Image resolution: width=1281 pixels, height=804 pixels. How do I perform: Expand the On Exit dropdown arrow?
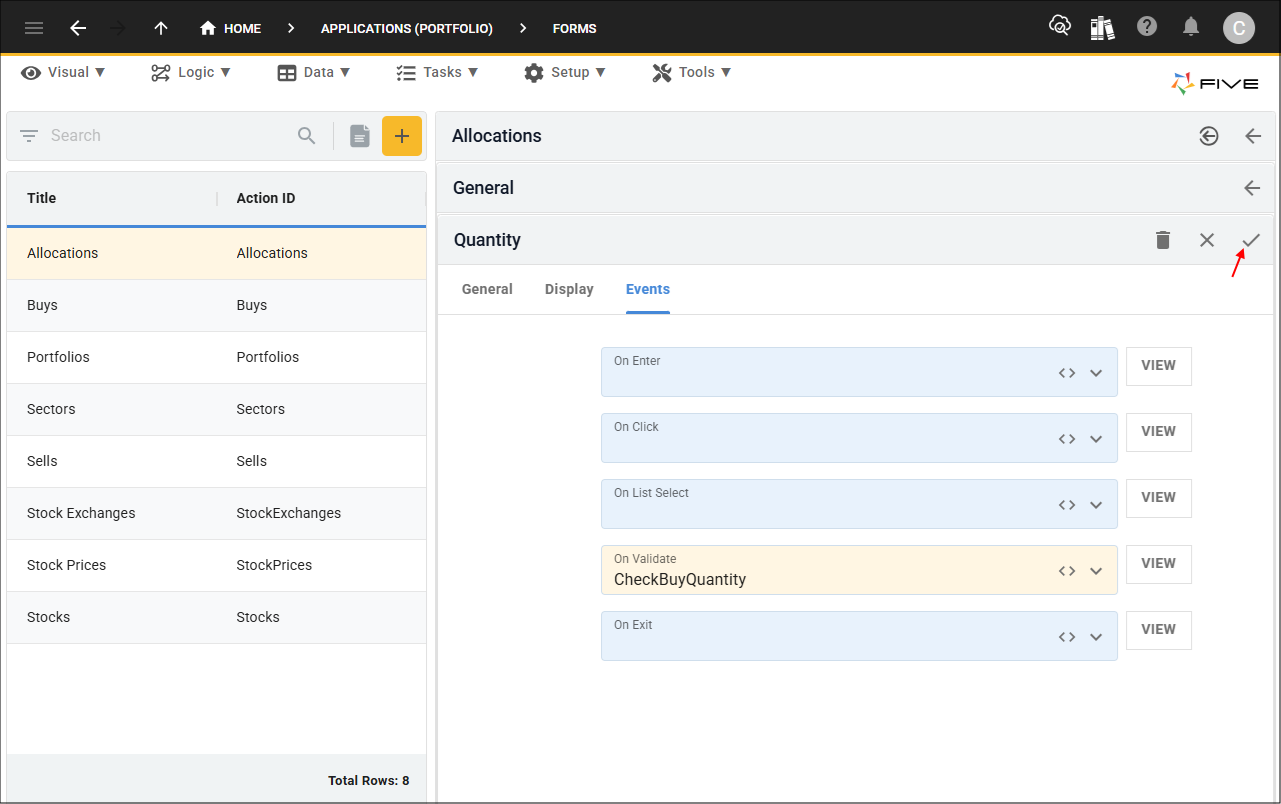(1096, 637)
